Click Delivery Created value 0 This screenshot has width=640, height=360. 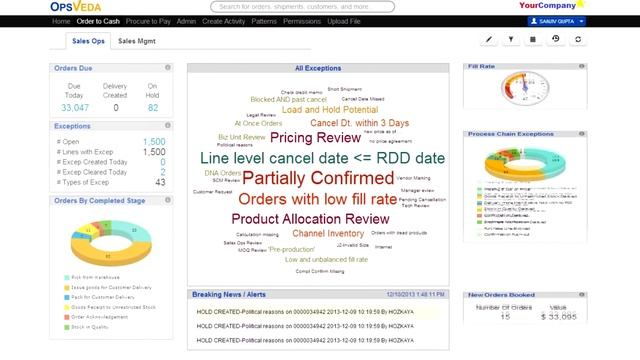pos(116,108)
